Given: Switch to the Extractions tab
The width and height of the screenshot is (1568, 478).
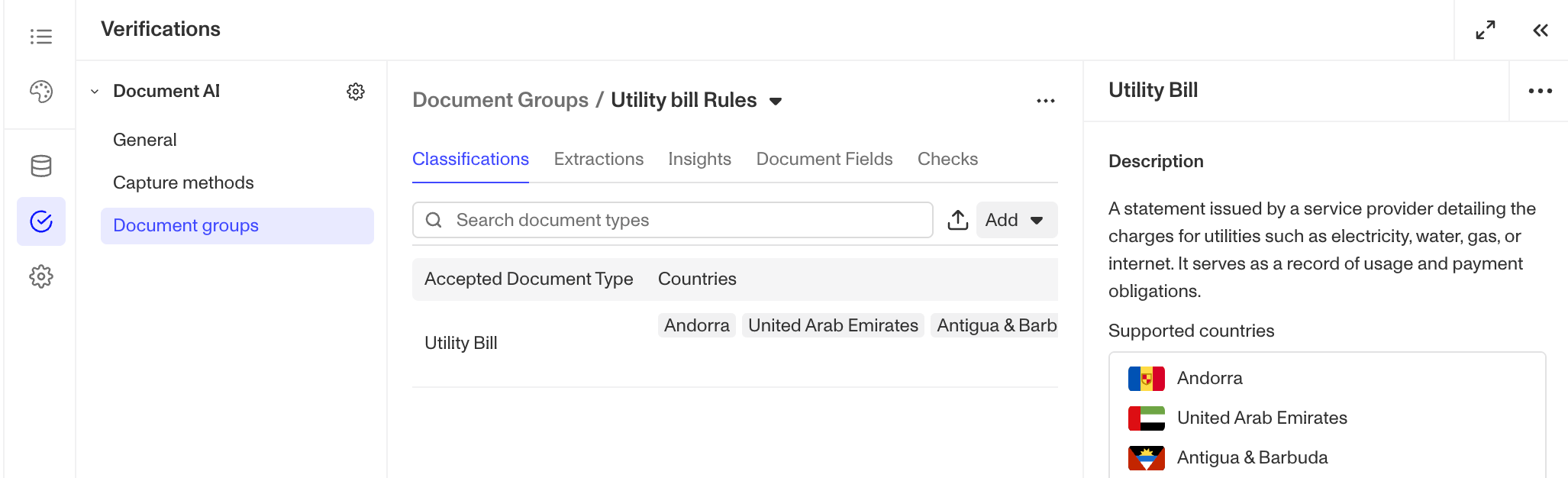Looking at the screenshot, I should coord(598,159).
